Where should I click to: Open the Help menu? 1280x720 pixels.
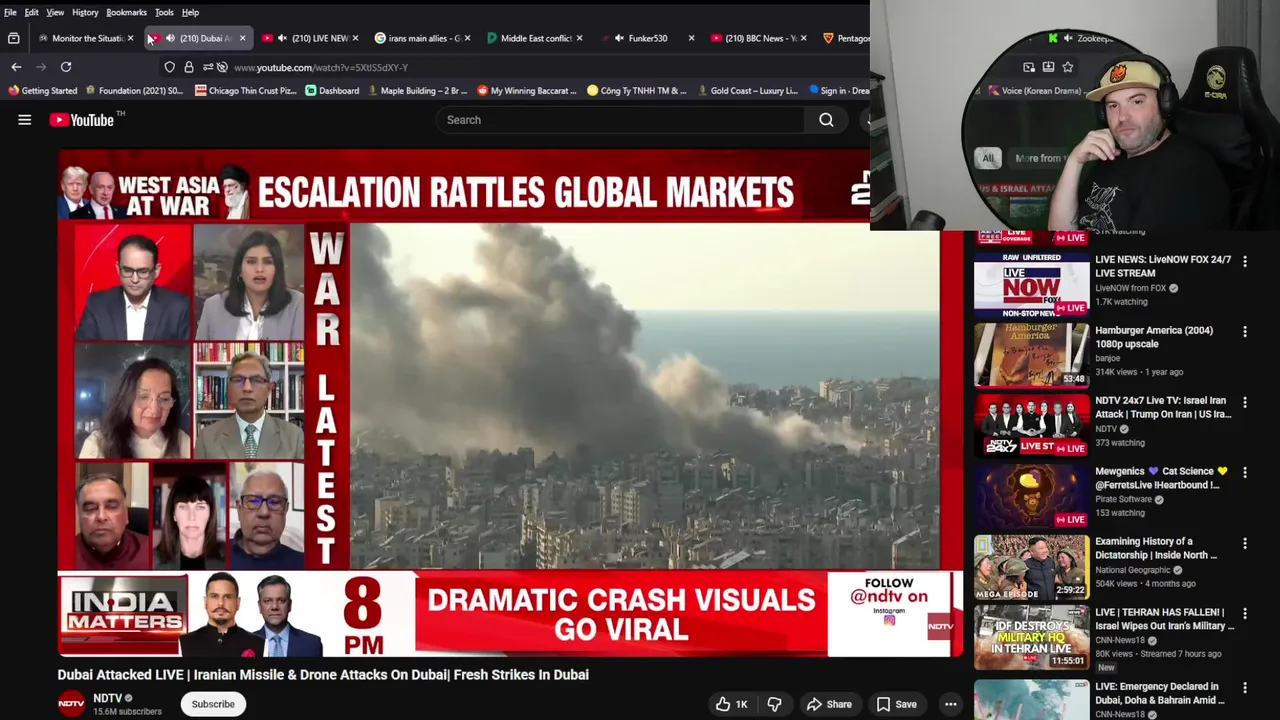[x=190, y=12]
